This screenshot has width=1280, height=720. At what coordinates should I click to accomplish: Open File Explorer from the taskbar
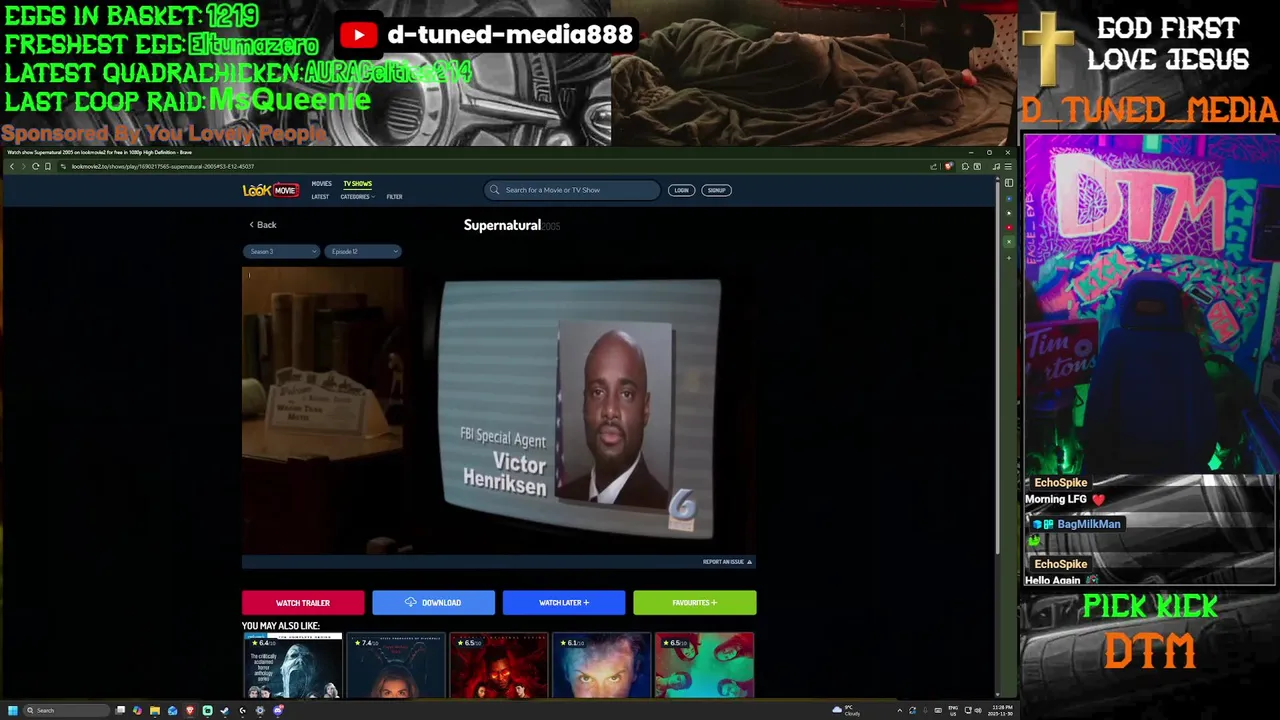click(155, 710)
